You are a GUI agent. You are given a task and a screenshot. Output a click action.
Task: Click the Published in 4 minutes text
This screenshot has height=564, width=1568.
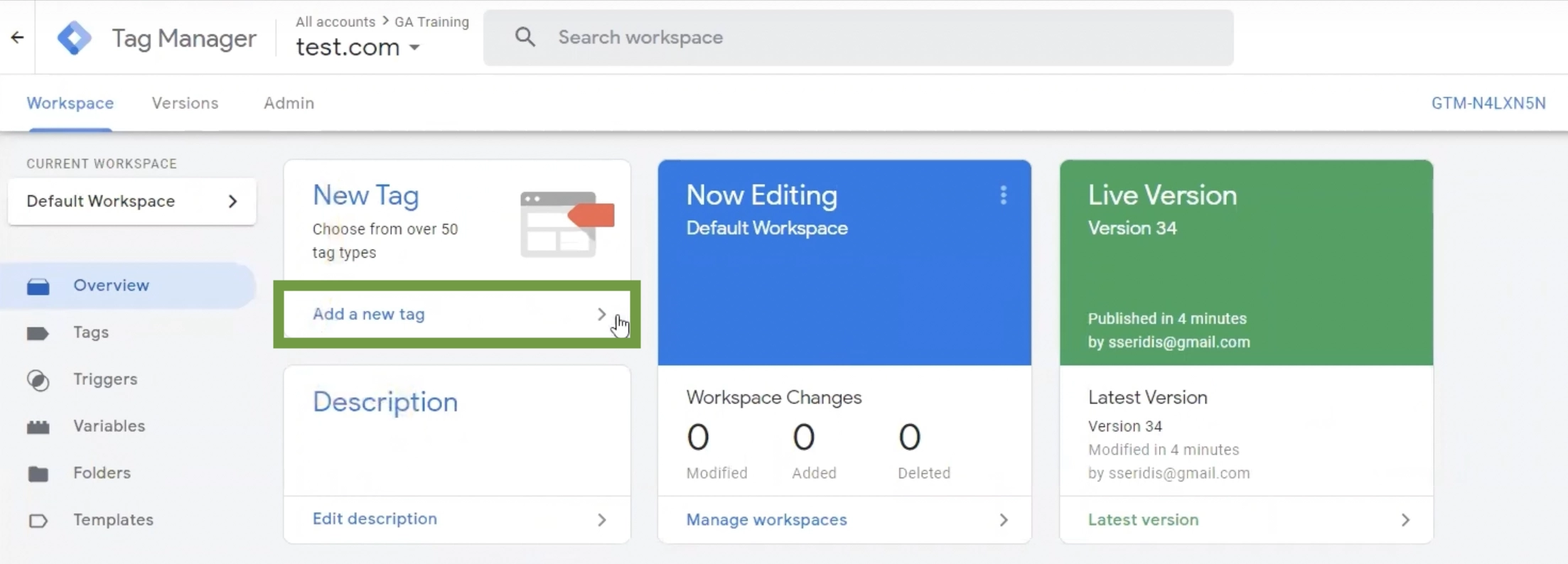point(1167,318)
